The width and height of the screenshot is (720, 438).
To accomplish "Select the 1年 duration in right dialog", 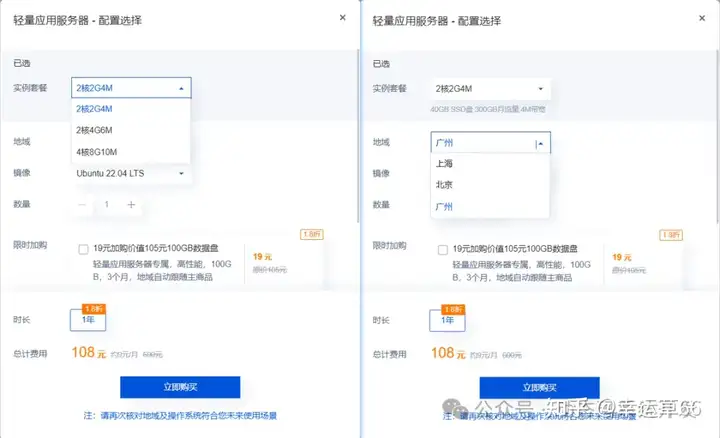I will point(446,320).
